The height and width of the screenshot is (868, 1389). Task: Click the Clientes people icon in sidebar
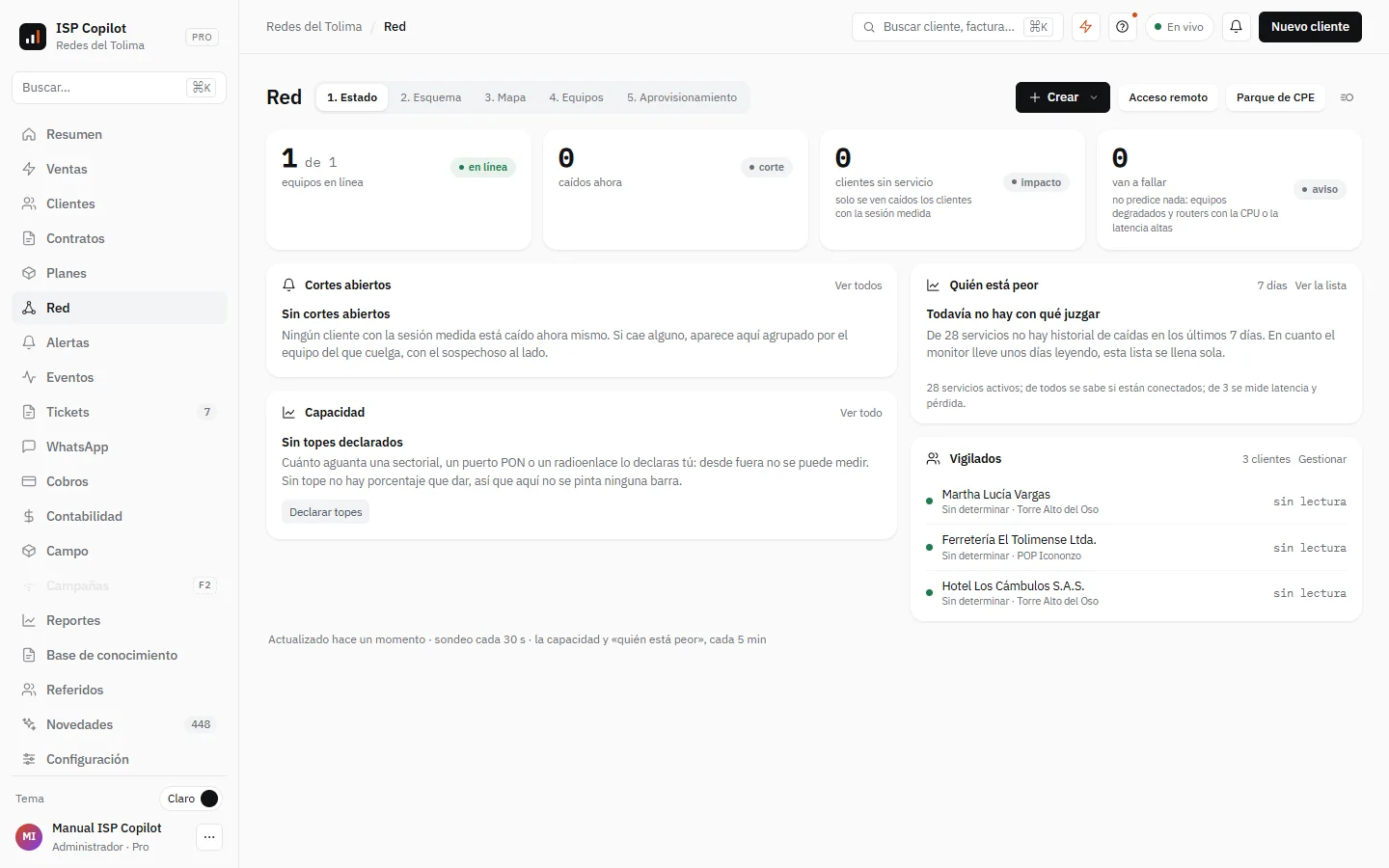(29, 203)
